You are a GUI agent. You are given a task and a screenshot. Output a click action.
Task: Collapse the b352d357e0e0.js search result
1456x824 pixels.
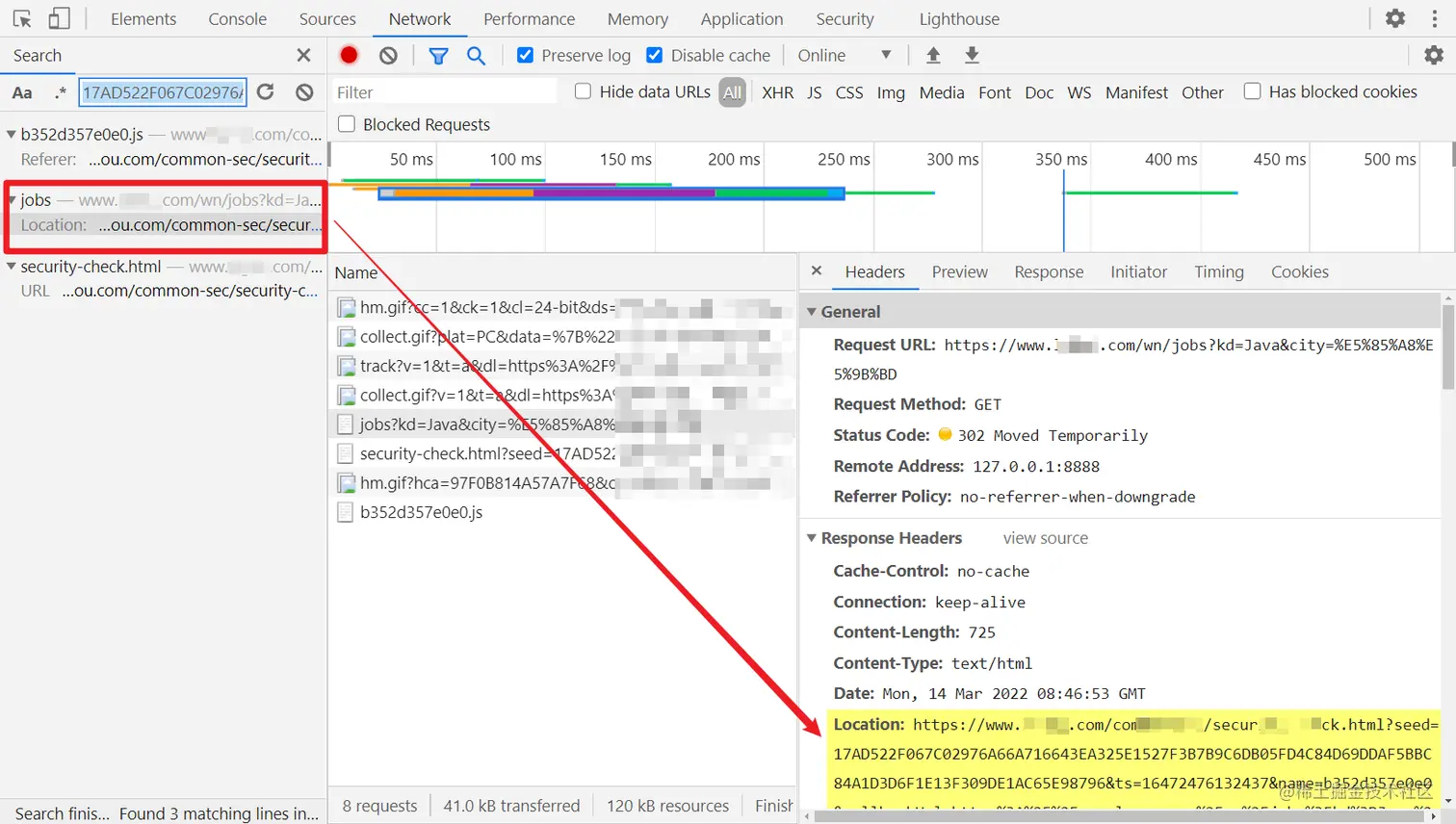coord(12,135)
